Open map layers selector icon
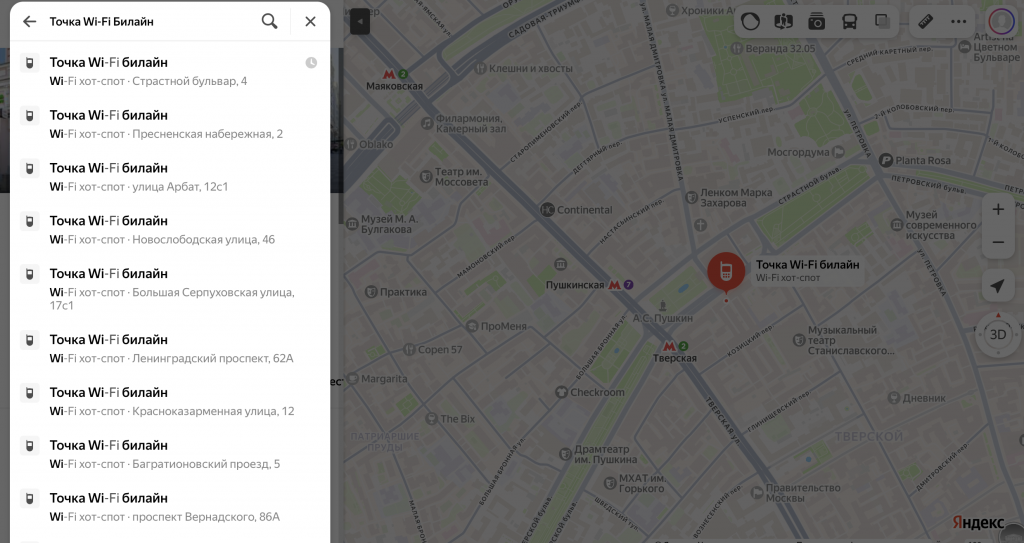The width and height of the screenshot is (1024, 543). [882, 22]
